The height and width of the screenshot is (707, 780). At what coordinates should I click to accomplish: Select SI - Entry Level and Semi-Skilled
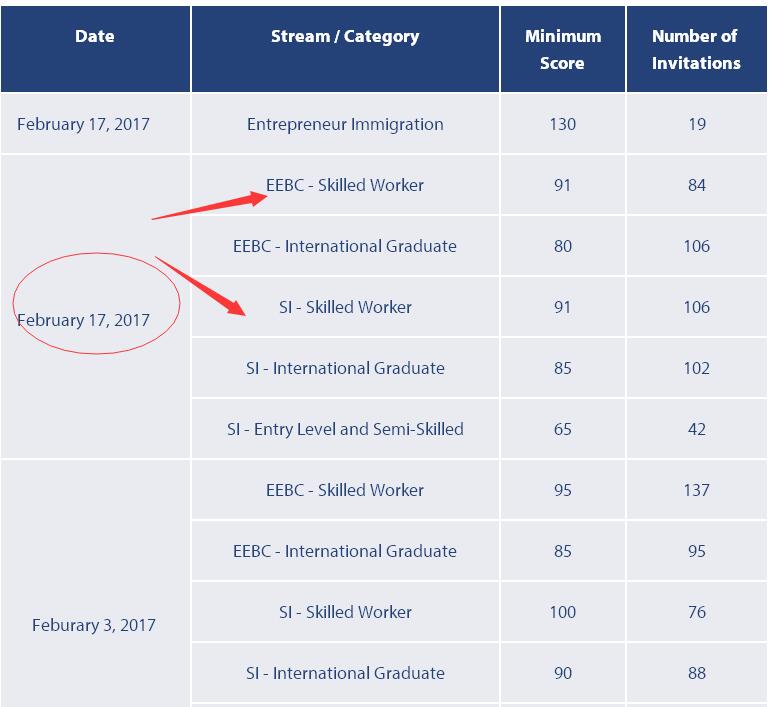tap(345, 429)
